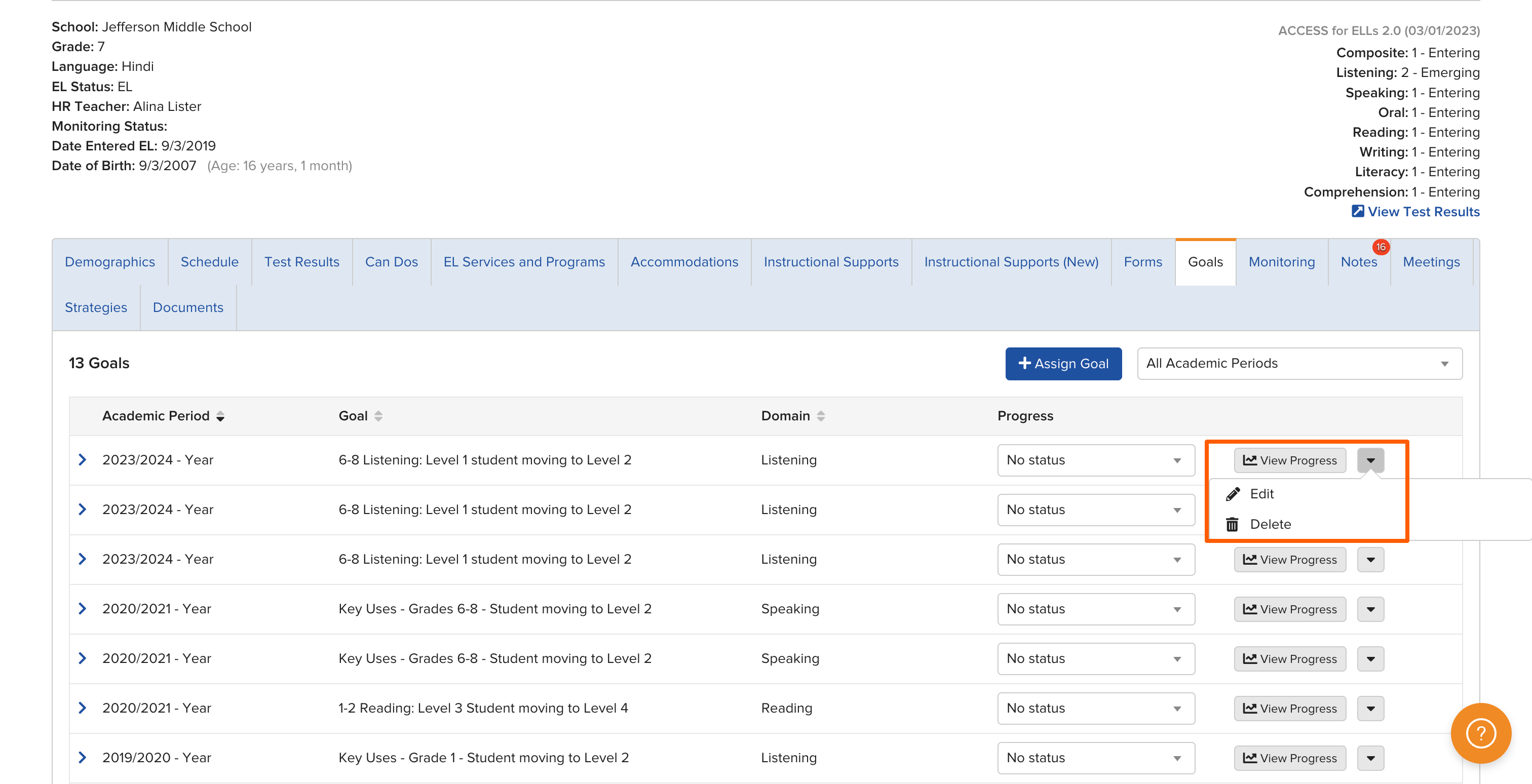Open status dropdown for the 2019/2020 Listening goal
Viewport: 1532px width, 784px height.
point(1096,758)
